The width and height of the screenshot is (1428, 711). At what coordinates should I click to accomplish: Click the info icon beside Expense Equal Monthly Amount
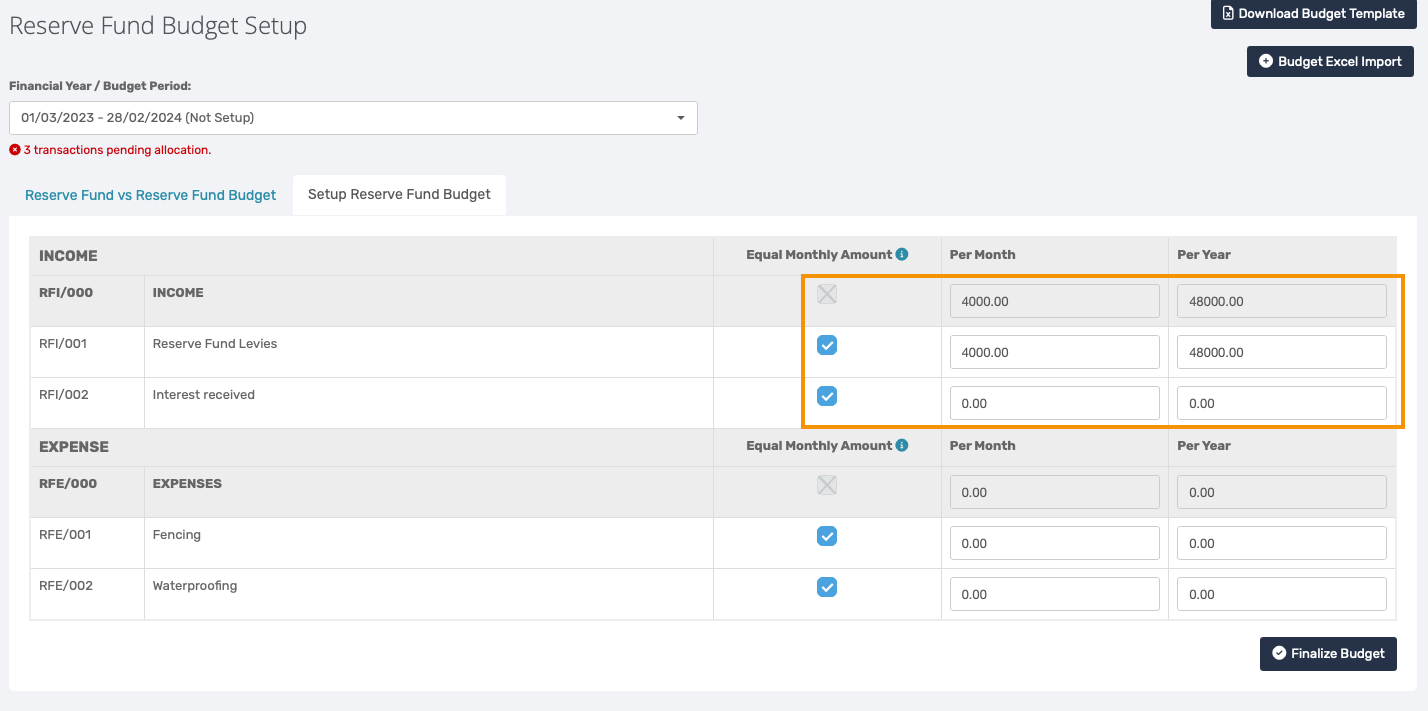tap(902, 446)
